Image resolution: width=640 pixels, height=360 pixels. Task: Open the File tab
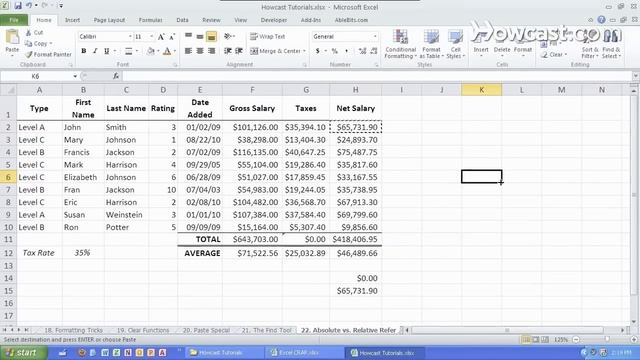tap(14, 20)
